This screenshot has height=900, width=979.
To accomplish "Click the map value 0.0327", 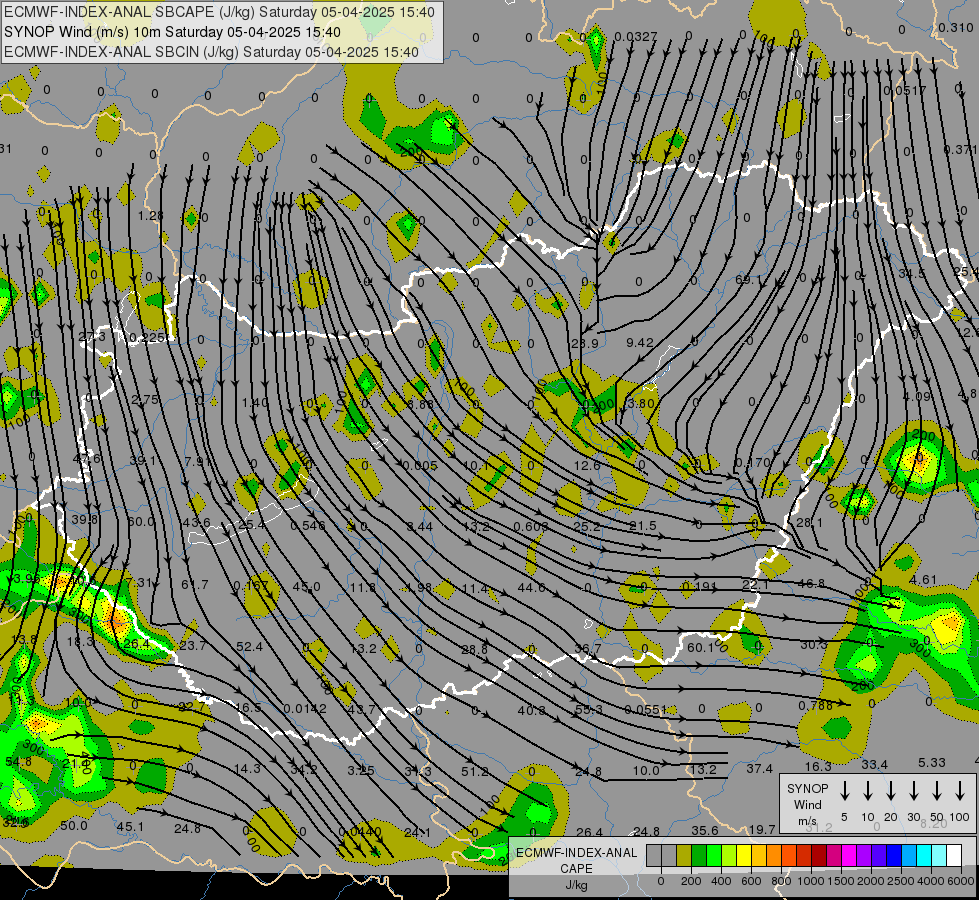I will tap(636, 37).
